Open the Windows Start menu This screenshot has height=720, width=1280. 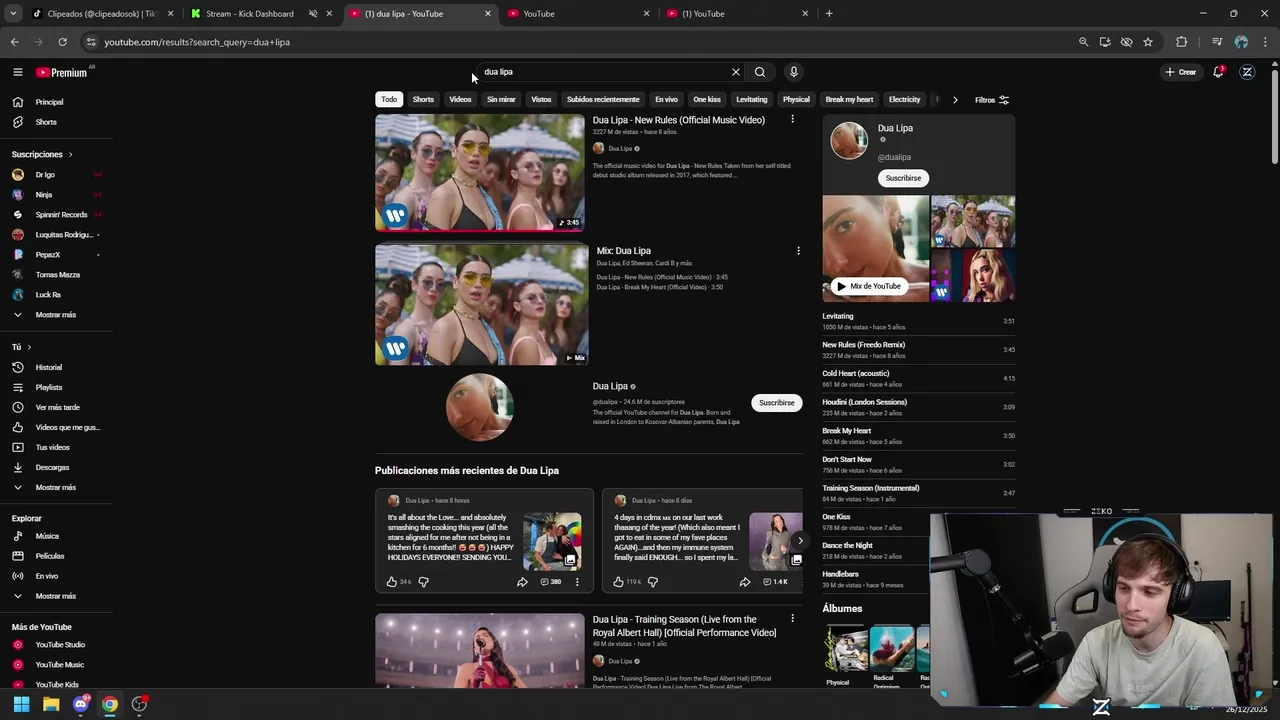pyautogui.click(x=21, y=704)
